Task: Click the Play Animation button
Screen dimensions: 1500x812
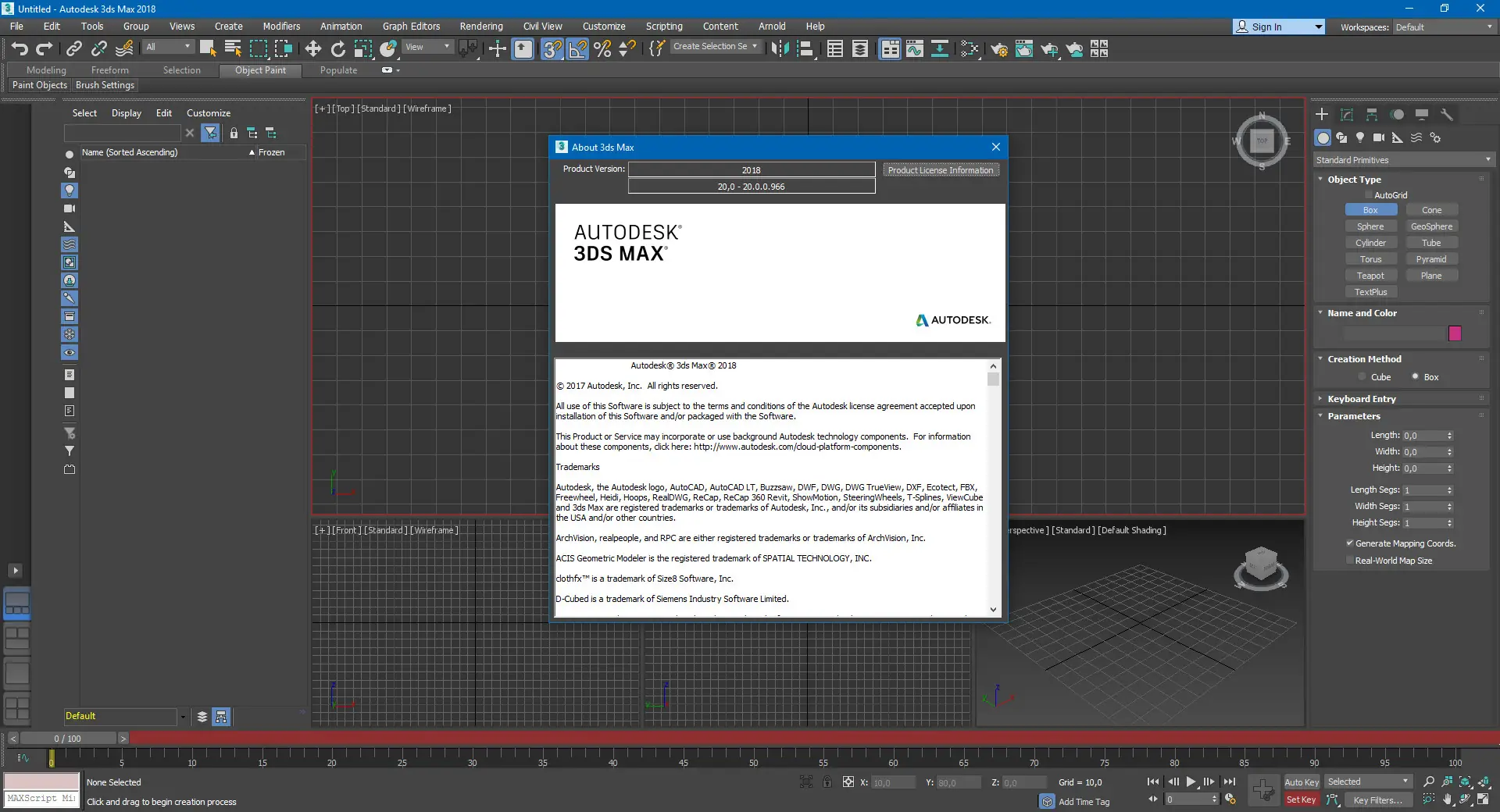Action: [1191, 782]
